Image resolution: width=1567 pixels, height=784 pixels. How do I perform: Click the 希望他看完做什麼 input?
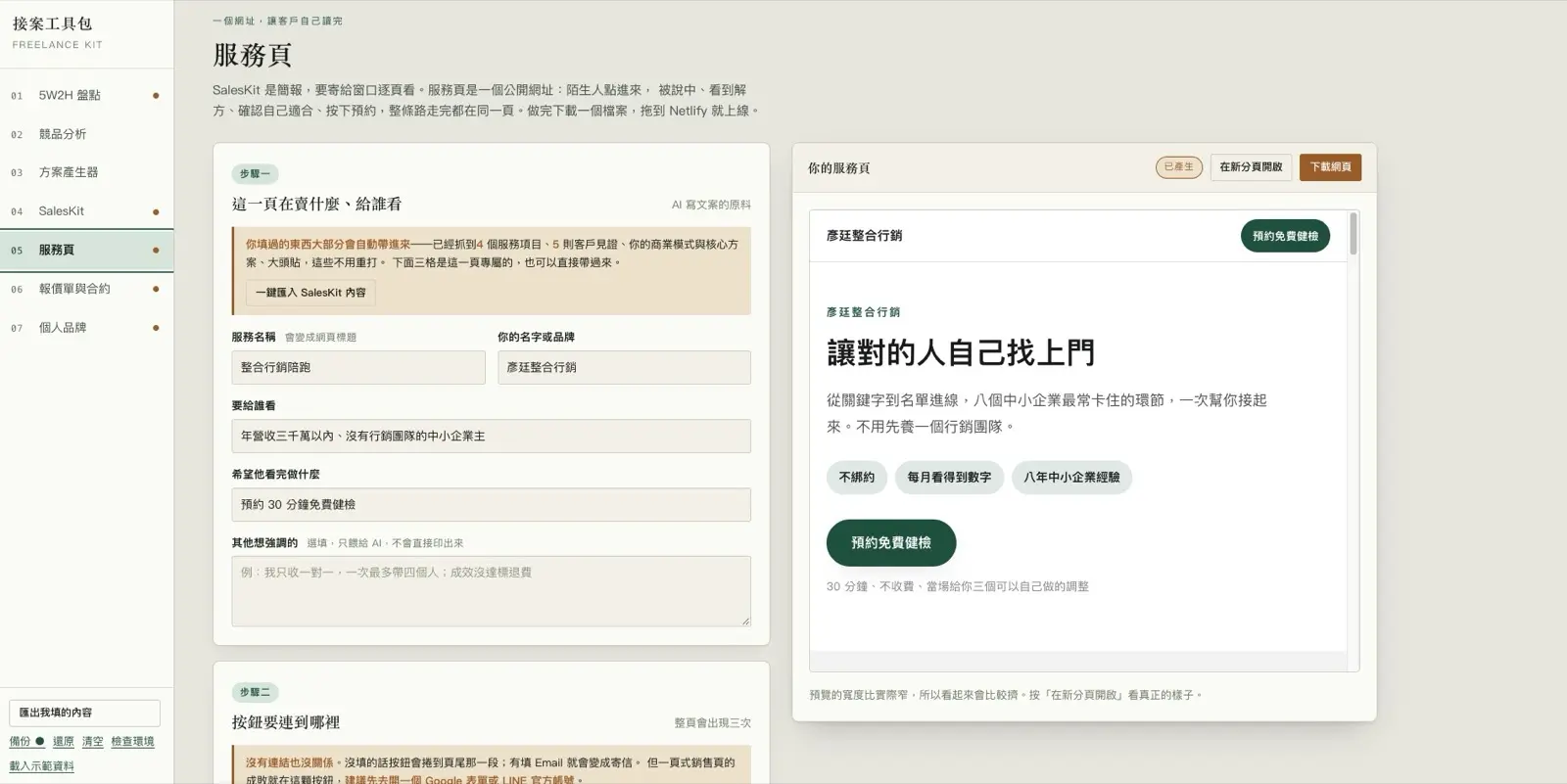point(491,504)
